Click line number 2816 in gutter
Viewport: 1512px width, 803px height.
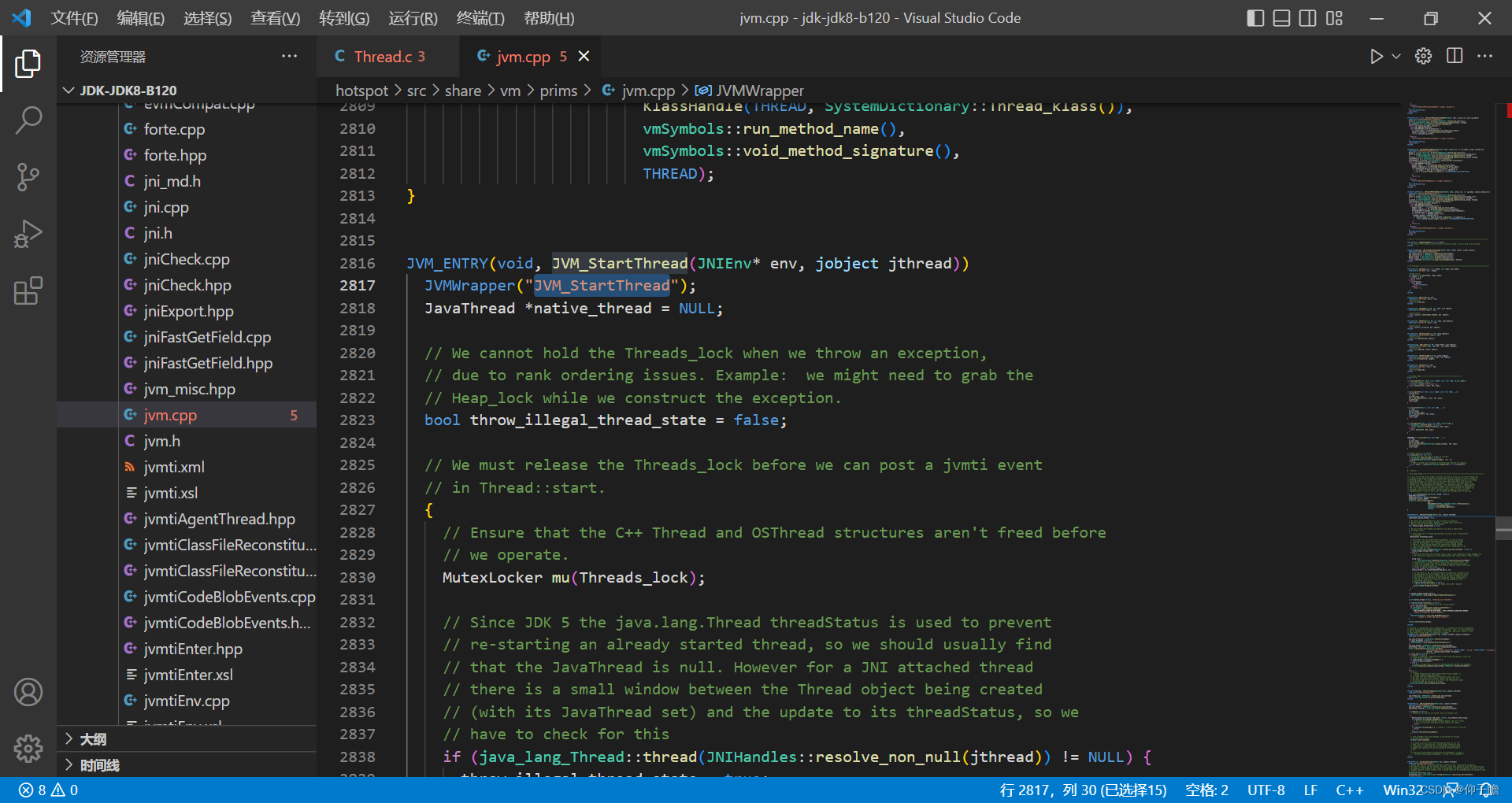click(357, 263)
